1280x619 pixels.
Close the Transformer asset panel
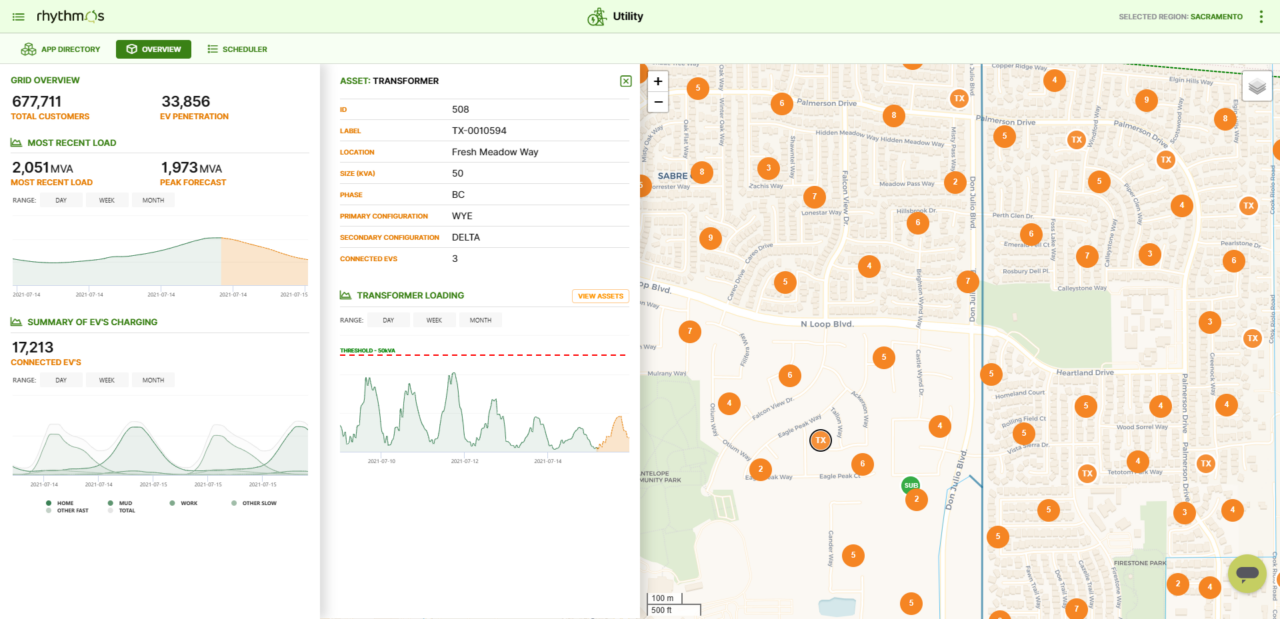click(625, 81)
